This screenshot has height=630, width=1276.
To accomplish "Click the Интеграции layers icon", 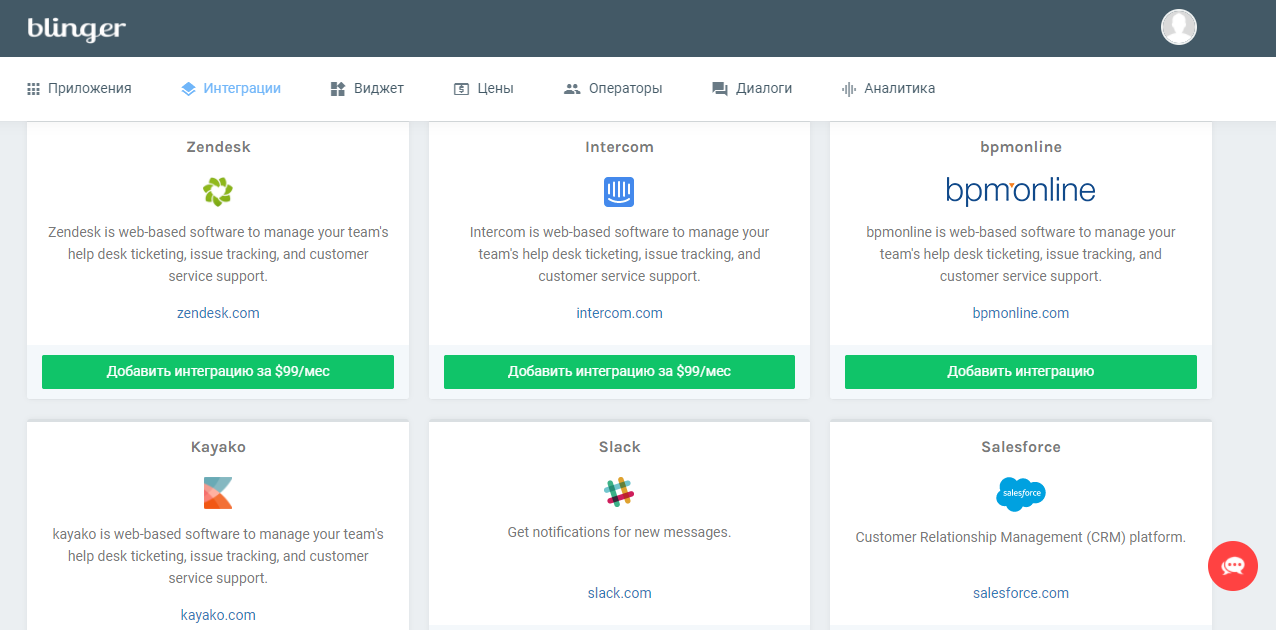I will click(x=188, y=88).
